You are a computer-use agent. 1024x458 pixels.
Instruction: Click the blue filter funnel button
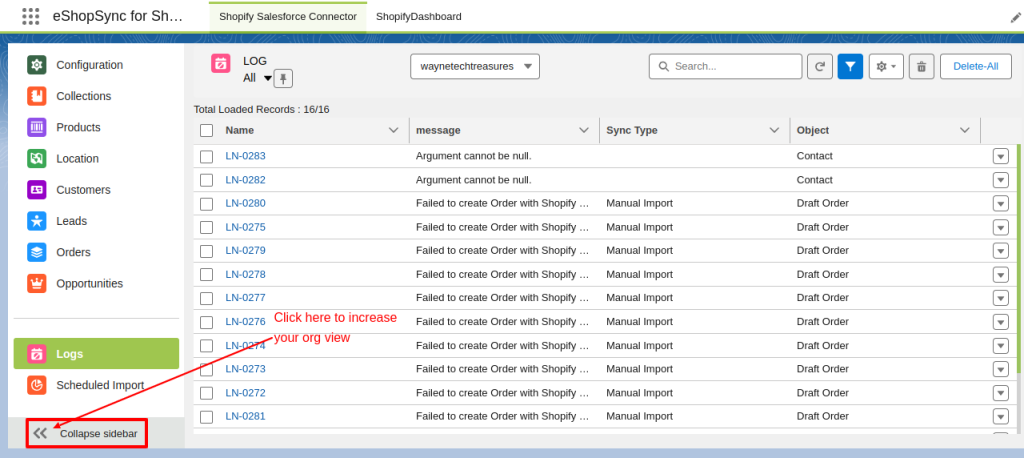tap(850, 67)
